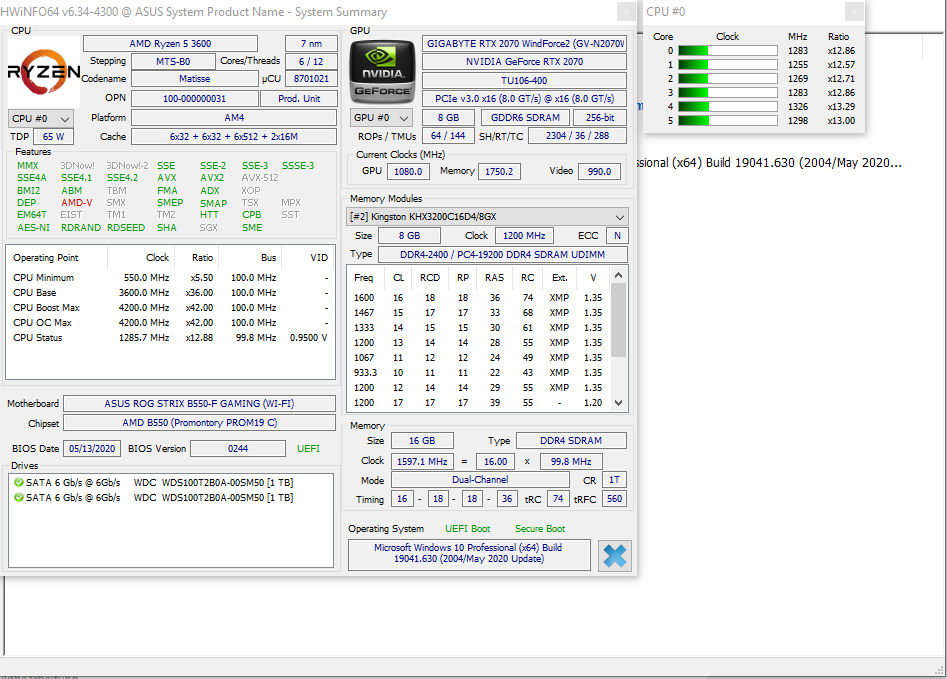Screen dimensions: 947x679
Task: Click the AMD B550 chipset field
Action: (x=199, y=423)
